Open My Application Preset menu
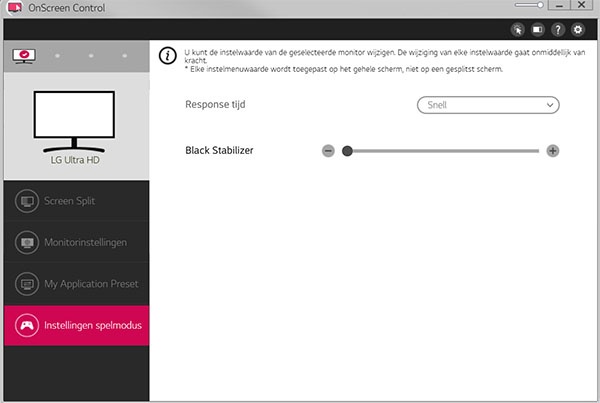 77,284
